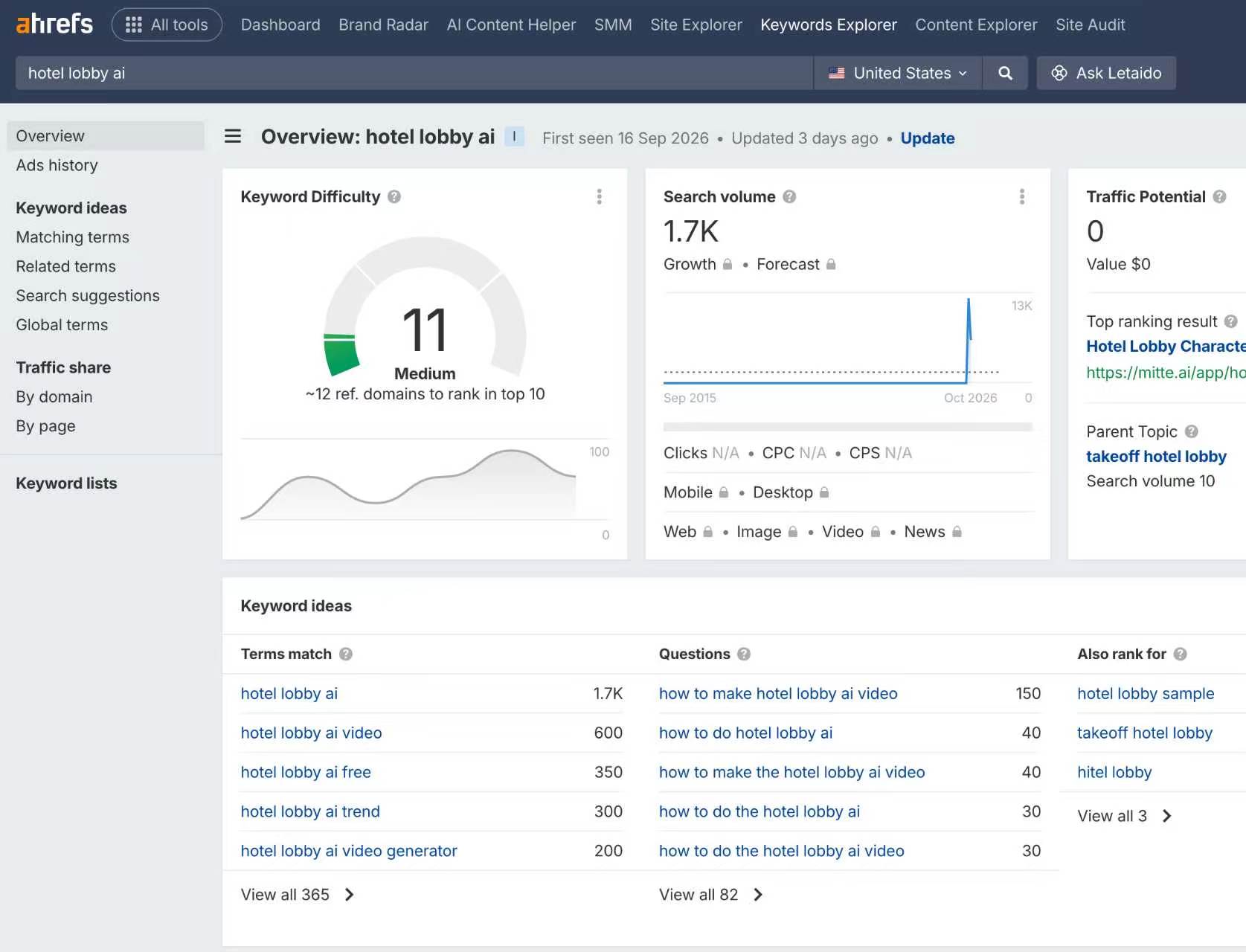
Task: Open takeoff hotel lobby parent topic link
Action: tap(1156, 457)
